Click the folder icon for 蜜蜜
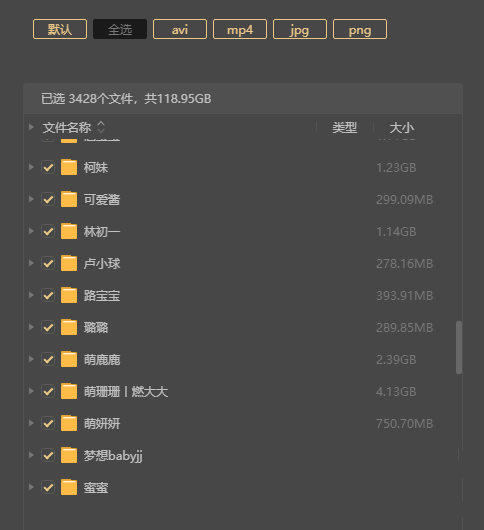The image size is (484, 530). point(69,487)
